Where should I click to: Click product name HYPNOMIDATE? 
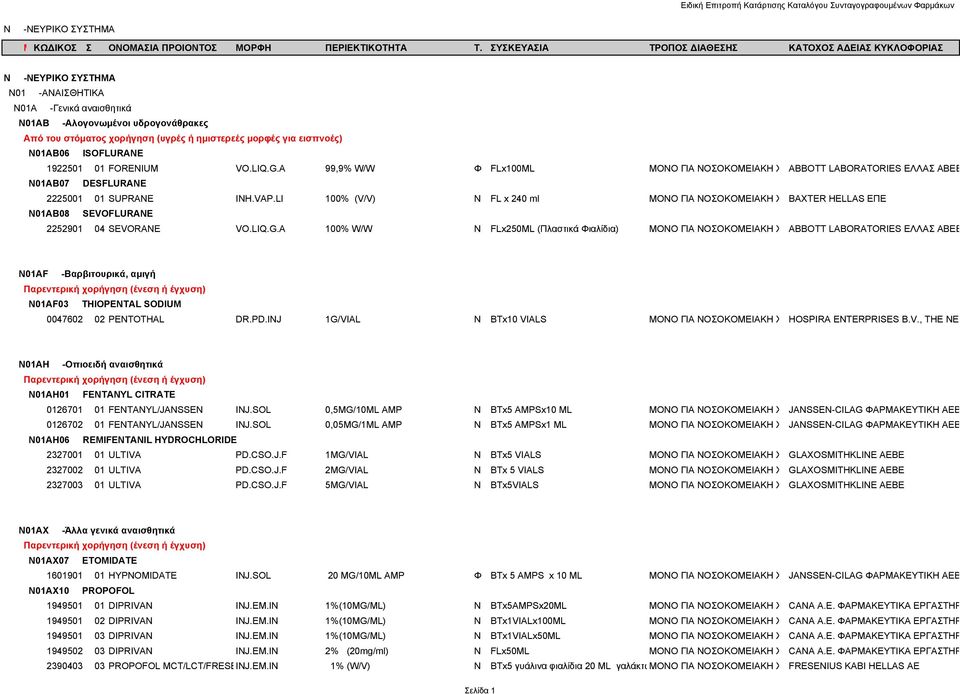(142, 576)
